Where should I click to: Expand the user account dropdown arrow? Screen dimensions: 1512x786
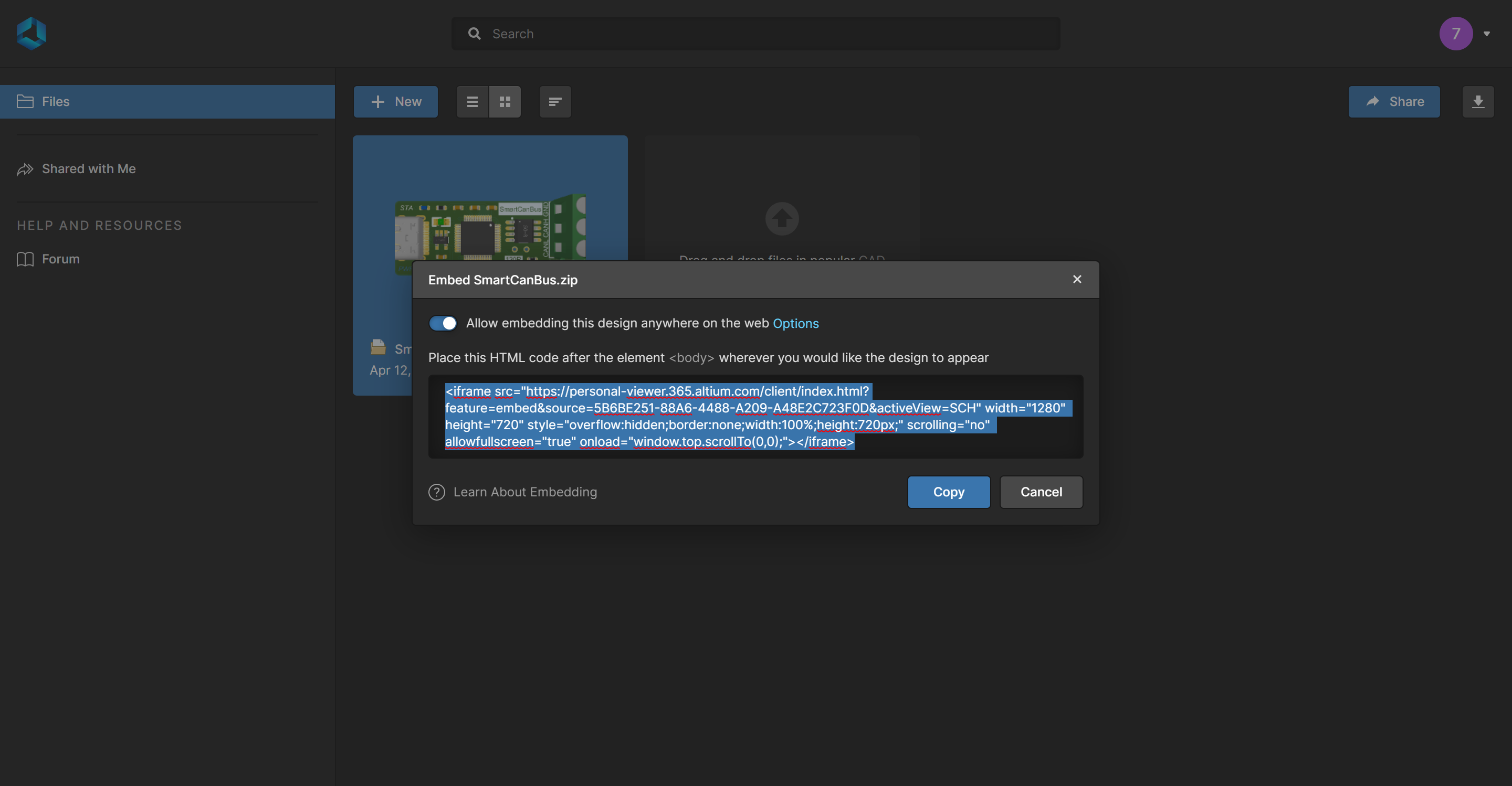pos(1487,34)
